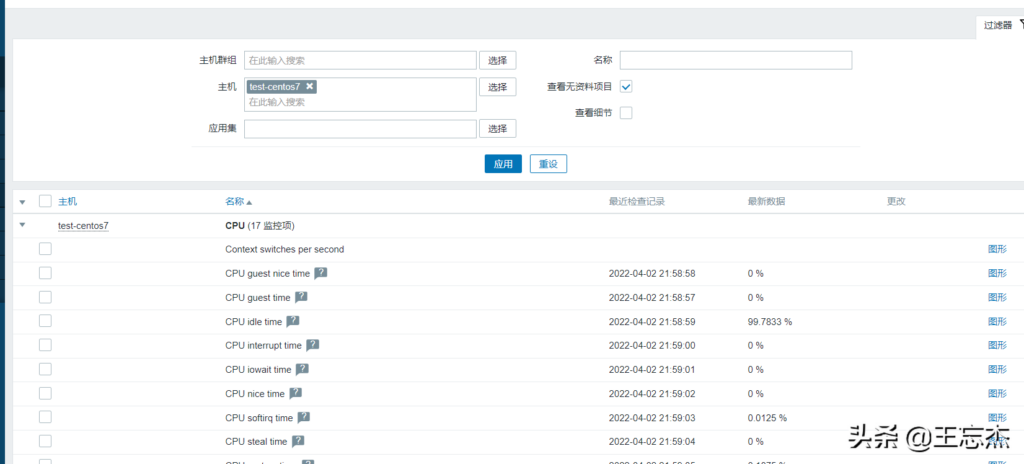Tick the select-all checkbox in table header
This screenshot has width=1024, height=464.
tap(45, 201)
